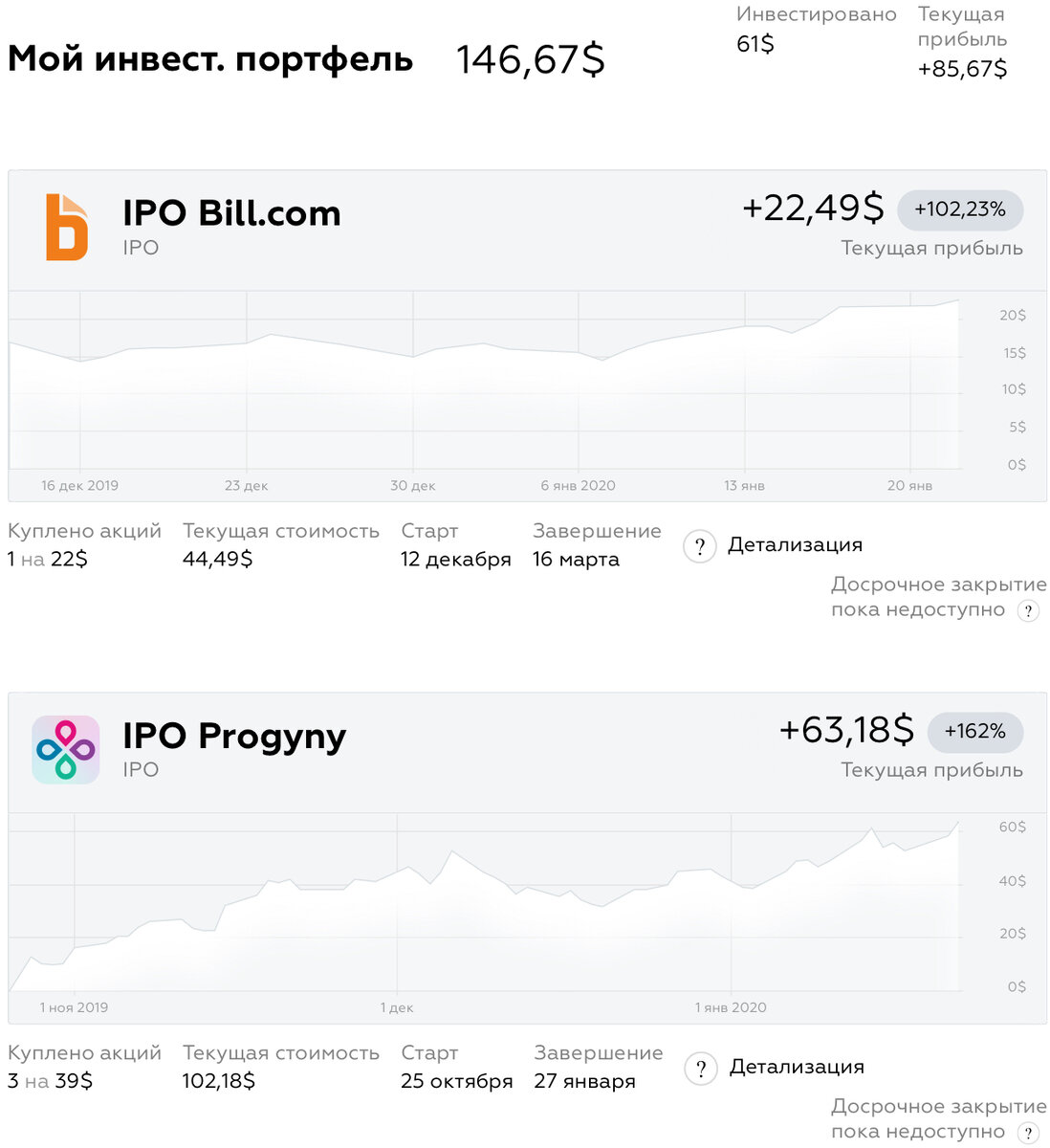
Task: Select the IPO Bill.com card header
Action: (231, 212)
